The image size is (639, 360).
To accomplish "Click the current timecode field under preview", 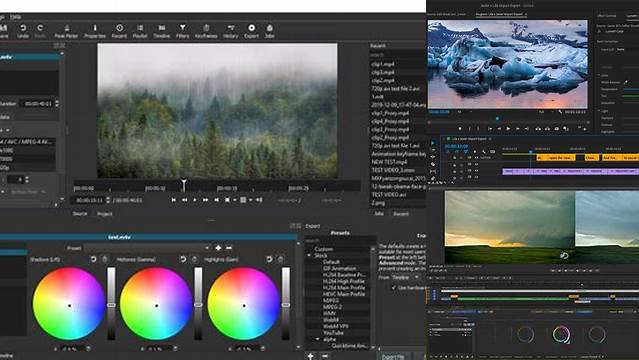I will point(89,200).
